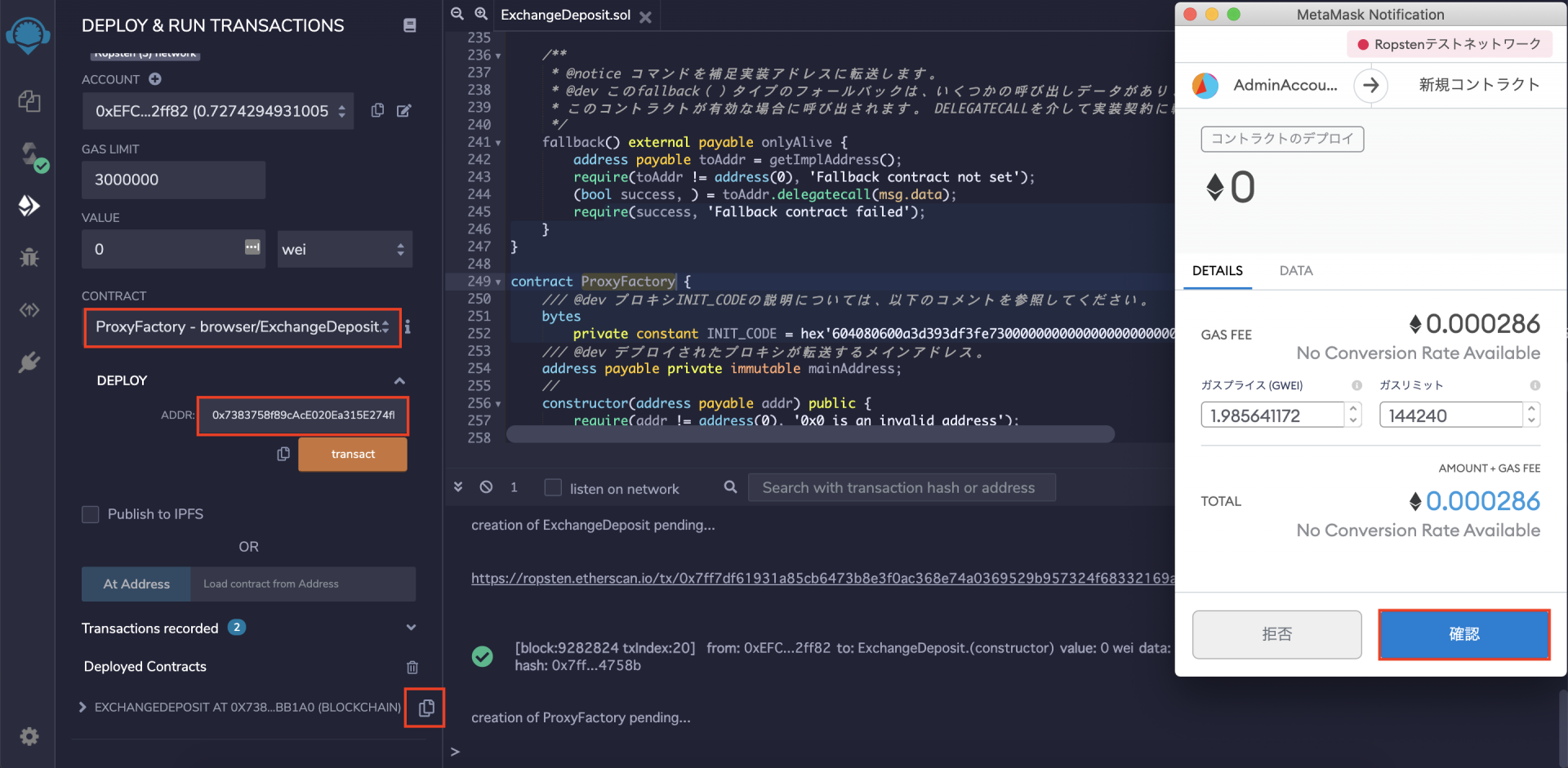Viewport: 1568px width, 768px height.
Task: Switch to MetaMask DETAILS tab
Action: click(x=1217, y=271)
